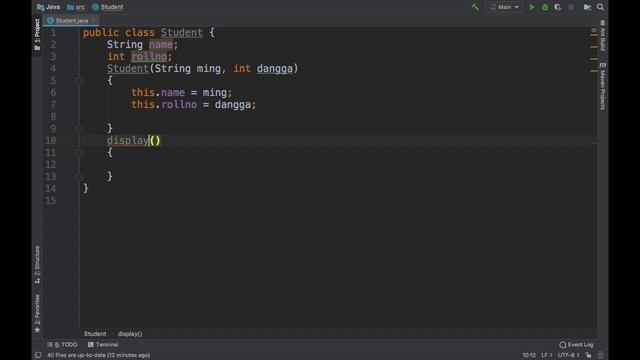Click the ming parameter in the constructor signature
Viewport: 640px width, 360px height.
(209, 69)
